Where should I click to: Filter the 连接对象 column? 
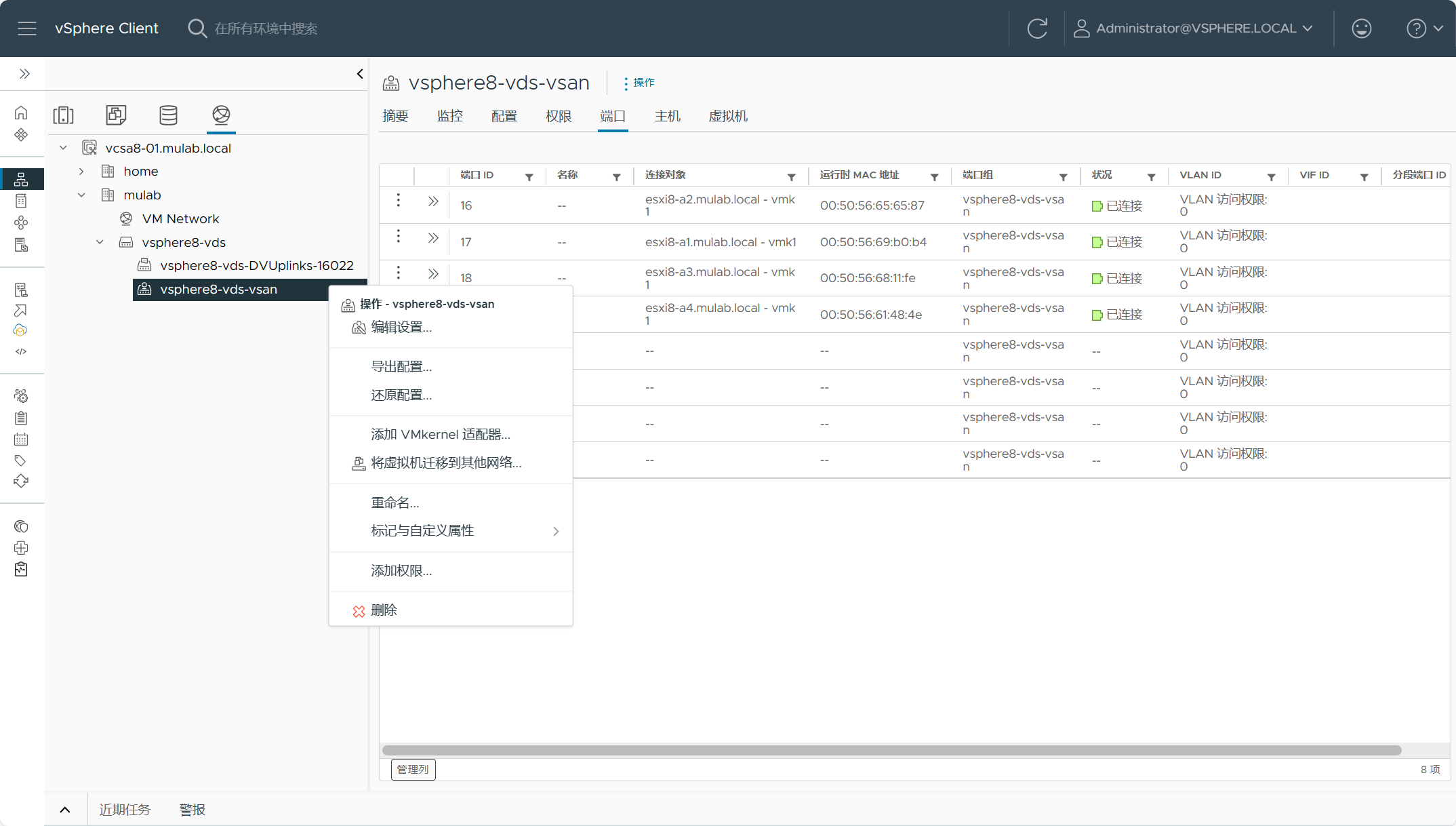click(x=791, y=177)
